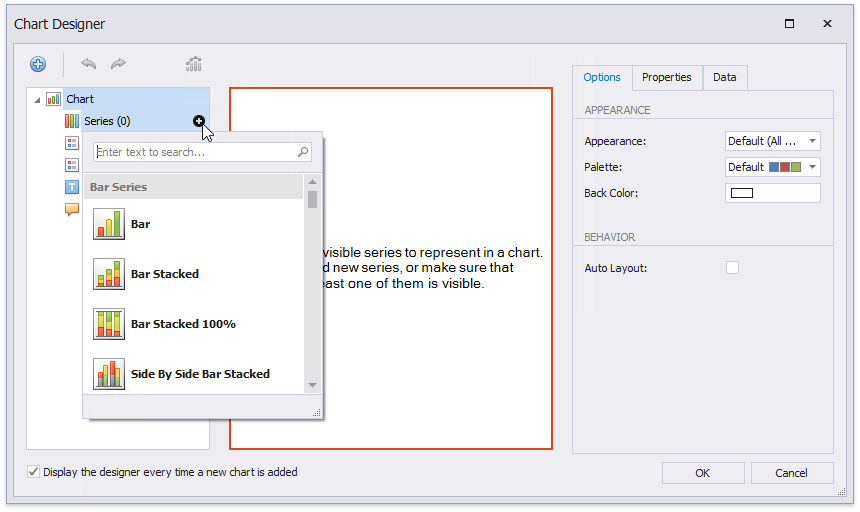Click the series search text field
The height and width of the screenshot is (512, 860).
tap(195, 152)
